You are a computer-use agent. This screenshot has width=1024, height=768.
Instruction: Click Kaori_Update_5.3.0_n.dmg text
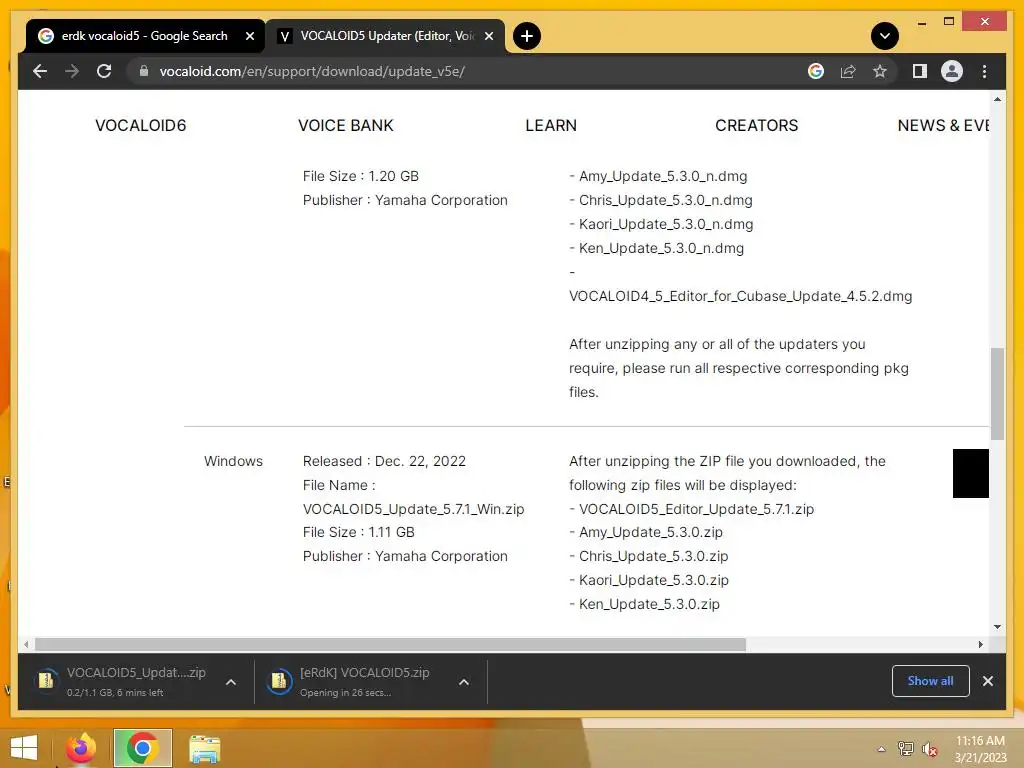tap(666, 224)
